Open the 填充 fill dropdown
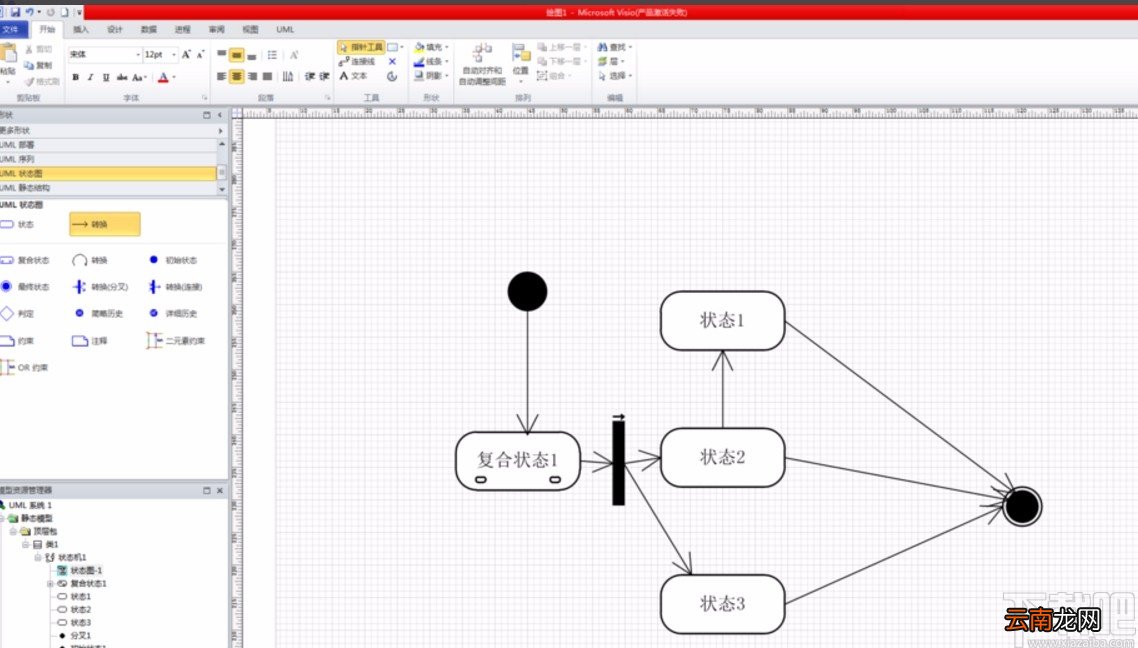Screen dimensions: 1138x648 431,47
